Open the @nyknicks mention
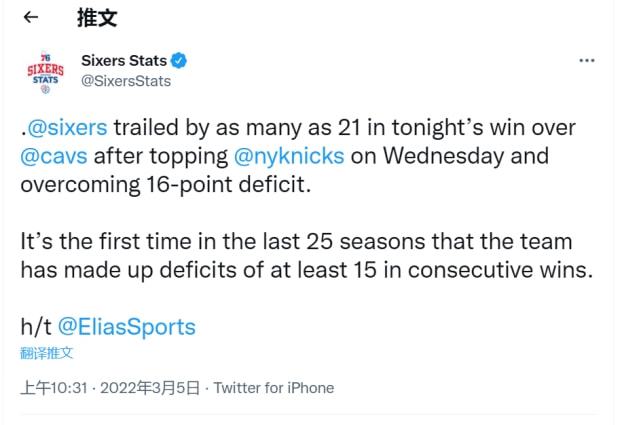Image resolution: width=641 pixels, height=425 pixels. point(289,156)
